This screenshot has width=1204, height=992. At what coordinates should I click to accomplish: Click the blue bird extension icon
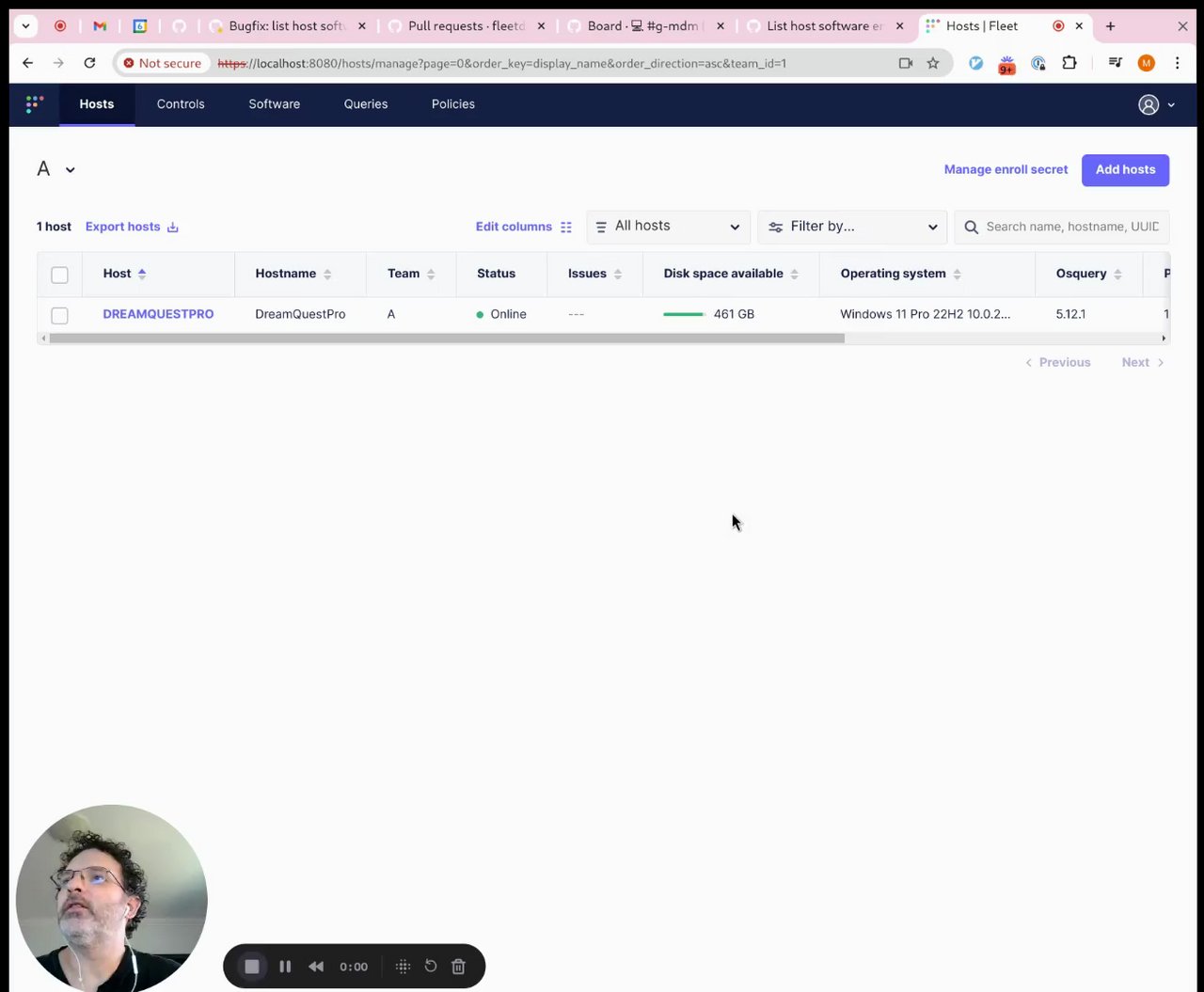(x=976, y=63)
